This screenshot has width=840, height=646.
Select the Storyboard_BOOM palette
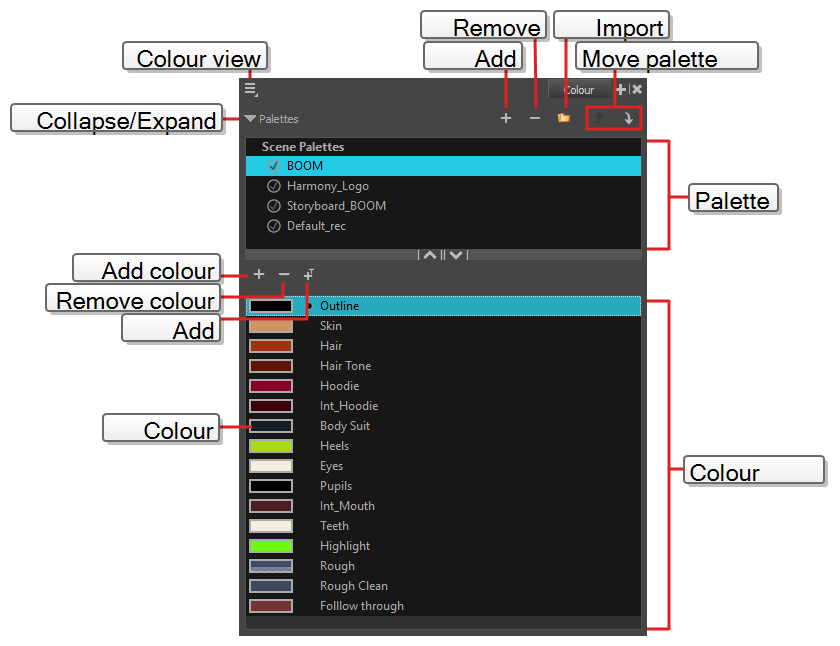(336, 206)
